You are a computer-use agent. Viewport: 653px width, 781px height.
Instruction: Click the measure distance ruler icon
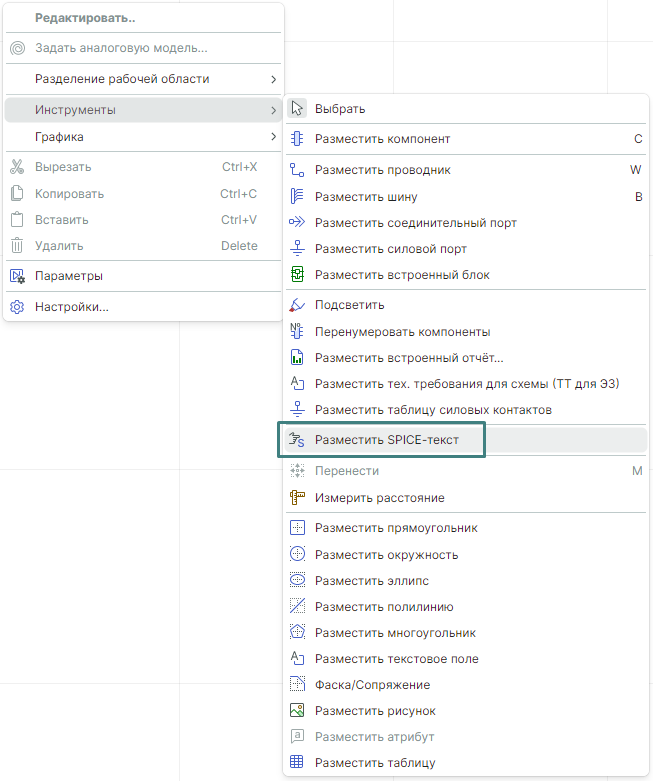coord(297,498)
